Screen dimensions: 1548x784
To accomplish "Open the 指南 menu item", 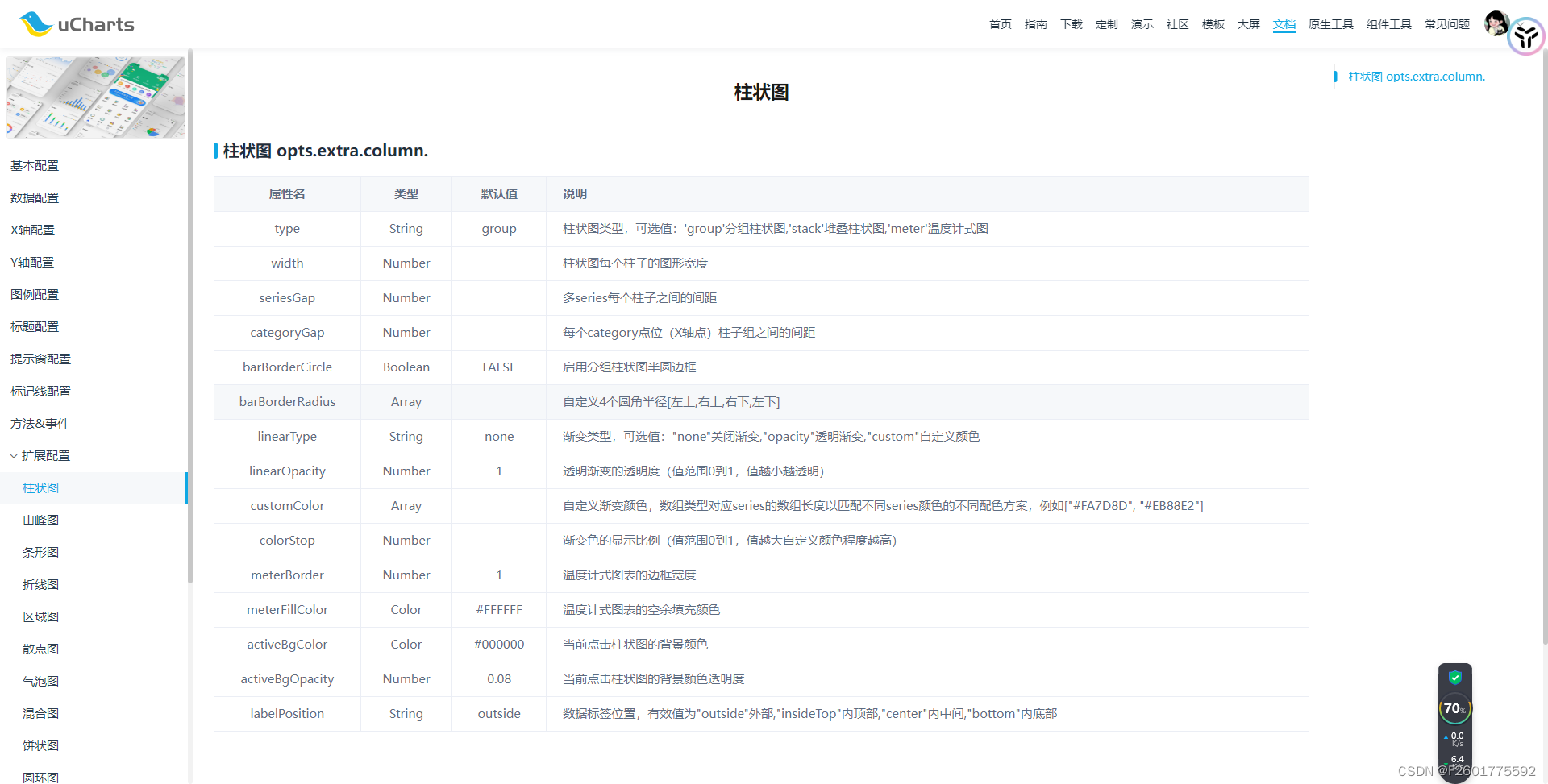I will coord(1036,24).
